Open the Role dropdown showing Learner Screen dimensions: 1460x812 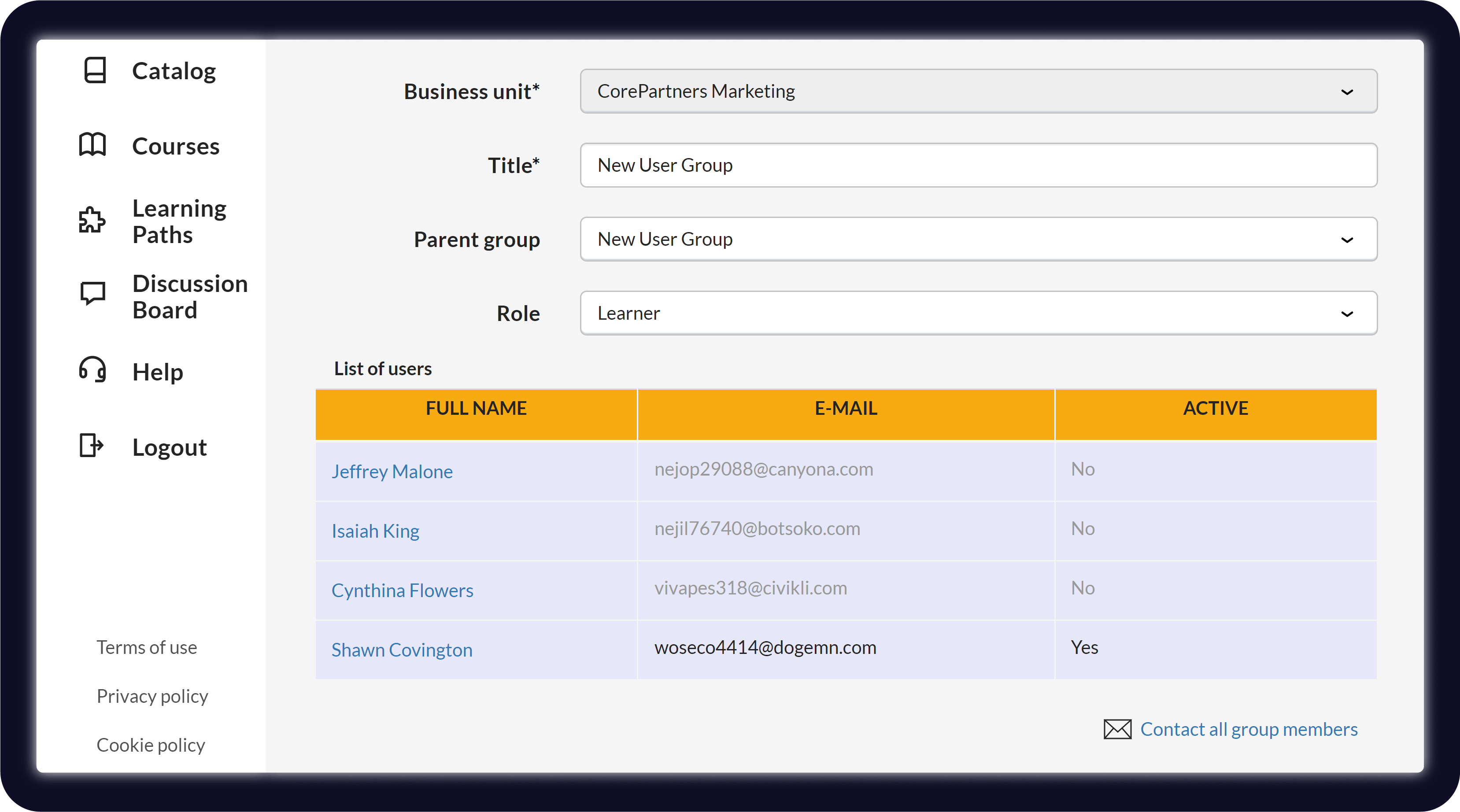pos(978,314)
